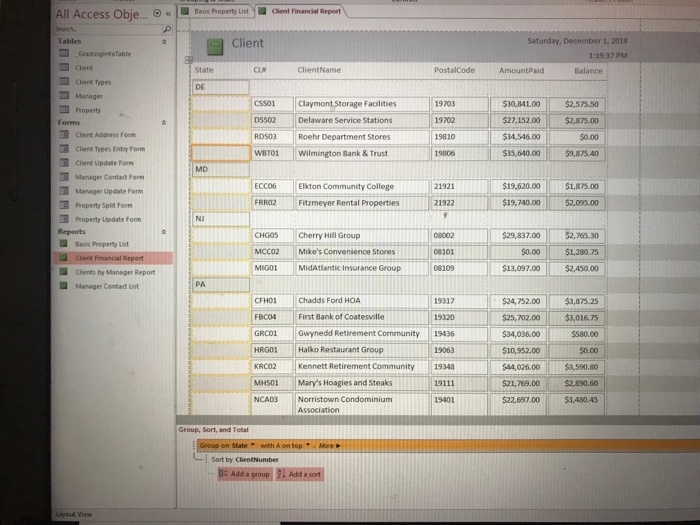The image size is (700, 525).
Task: Select balance $9,875.40 cell
Action: [x=577, y=154]
